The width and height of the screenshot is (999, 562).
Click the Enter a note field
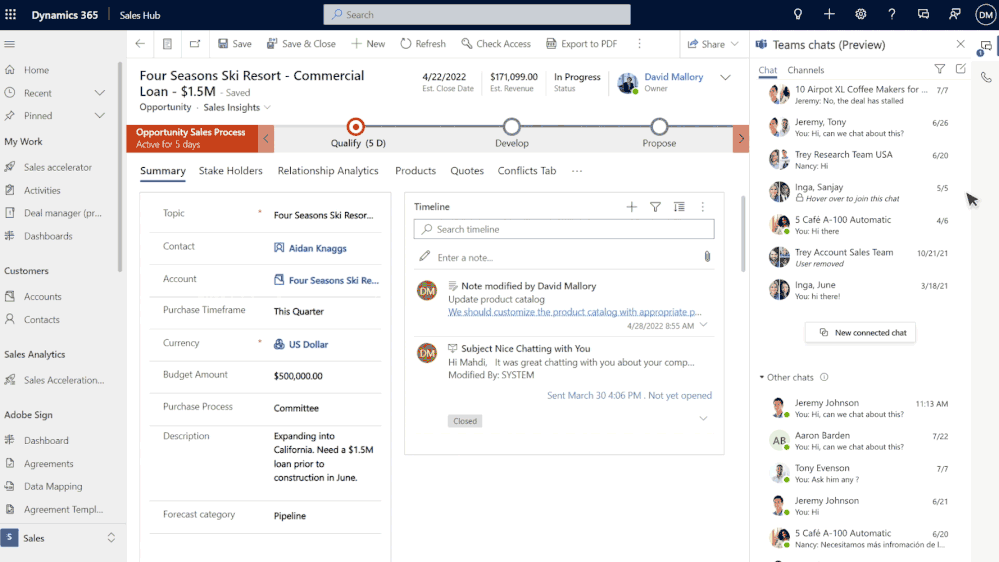[x=564, y=257]
